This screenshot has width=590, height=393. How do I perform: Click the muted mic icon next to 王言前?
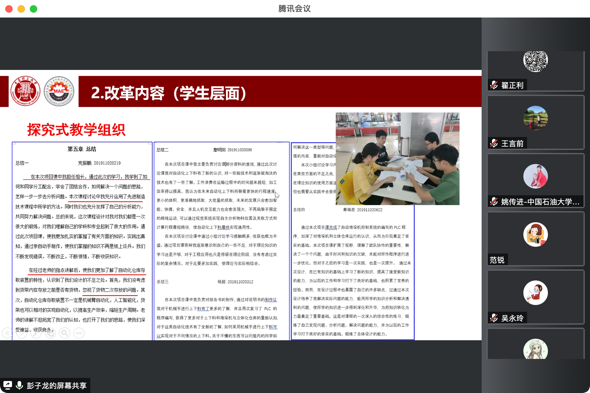pos(494,143)
